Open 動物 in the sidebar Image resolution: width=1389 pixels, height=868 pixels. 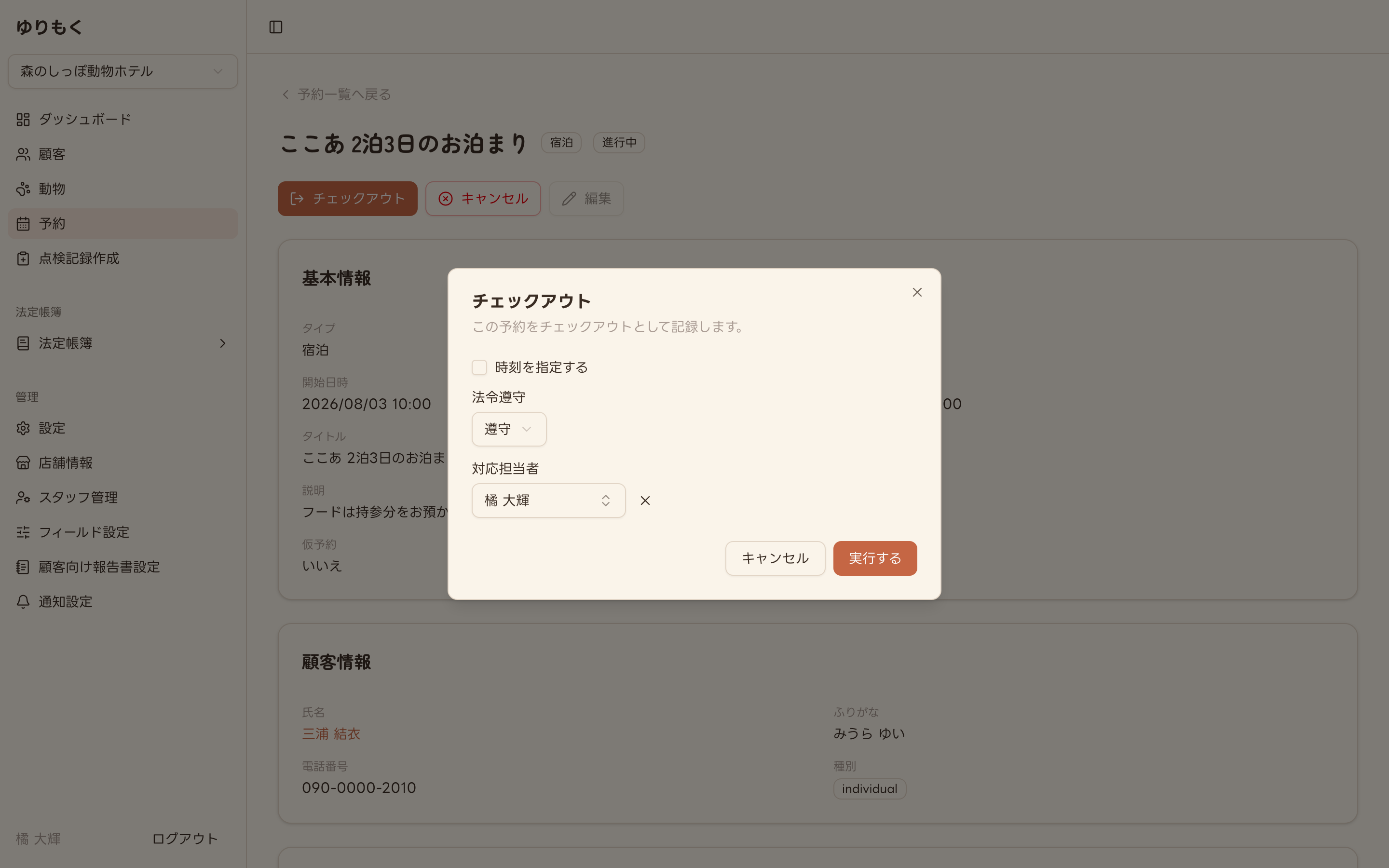coord(123,189)
